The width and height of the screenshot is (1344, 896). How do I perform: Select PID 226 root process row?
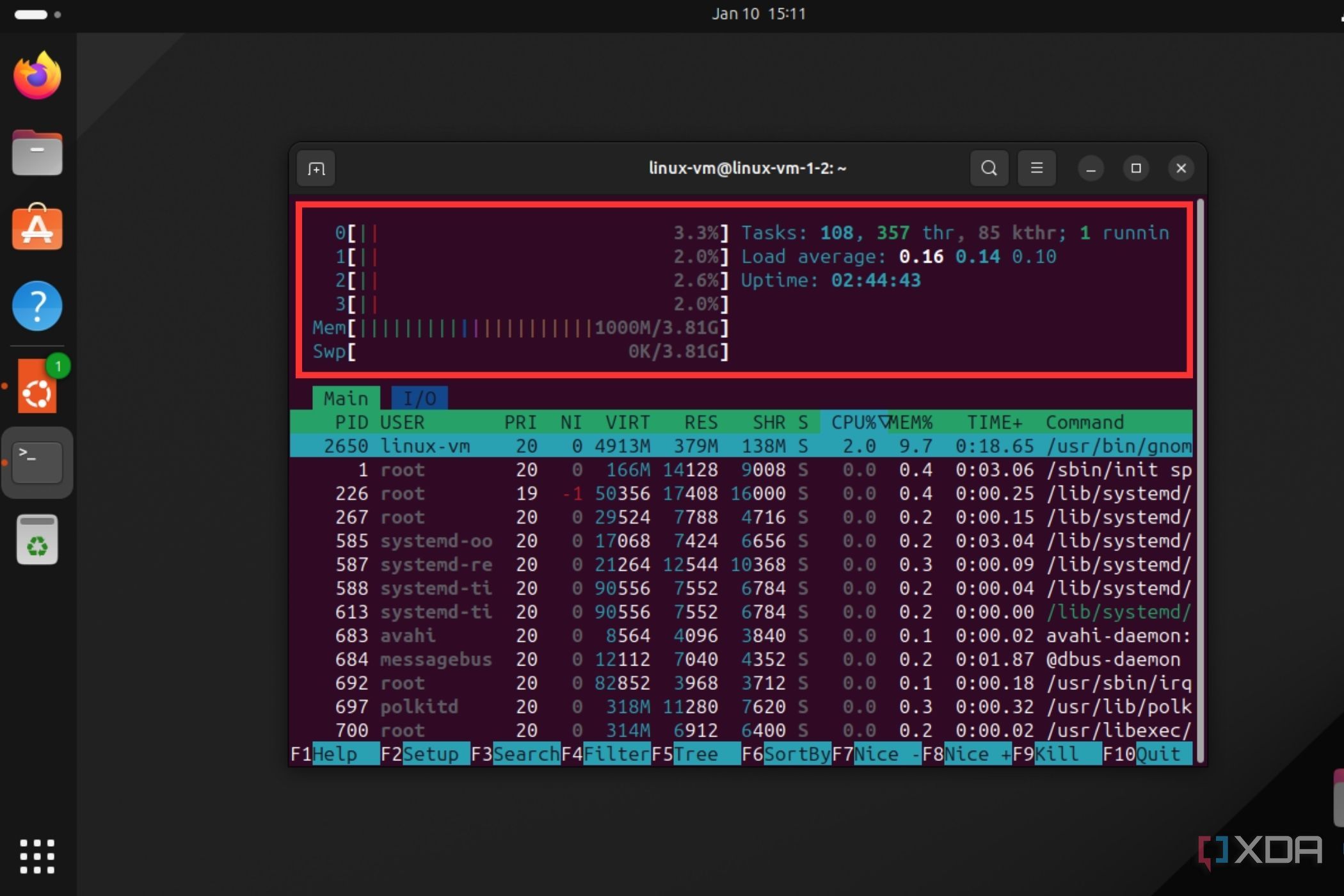coord(741,493)
